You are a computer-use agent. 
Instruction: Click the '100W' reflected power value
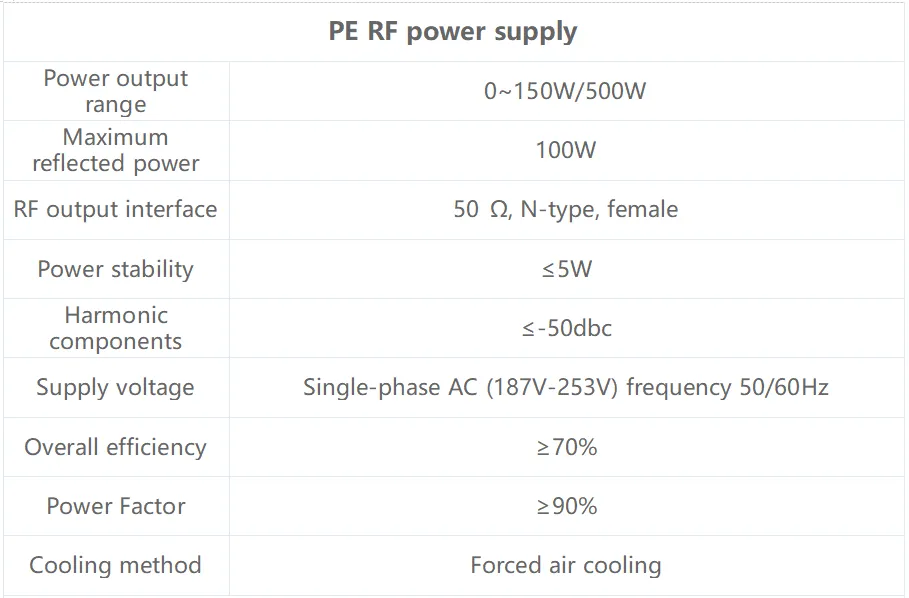click(565, 150)
